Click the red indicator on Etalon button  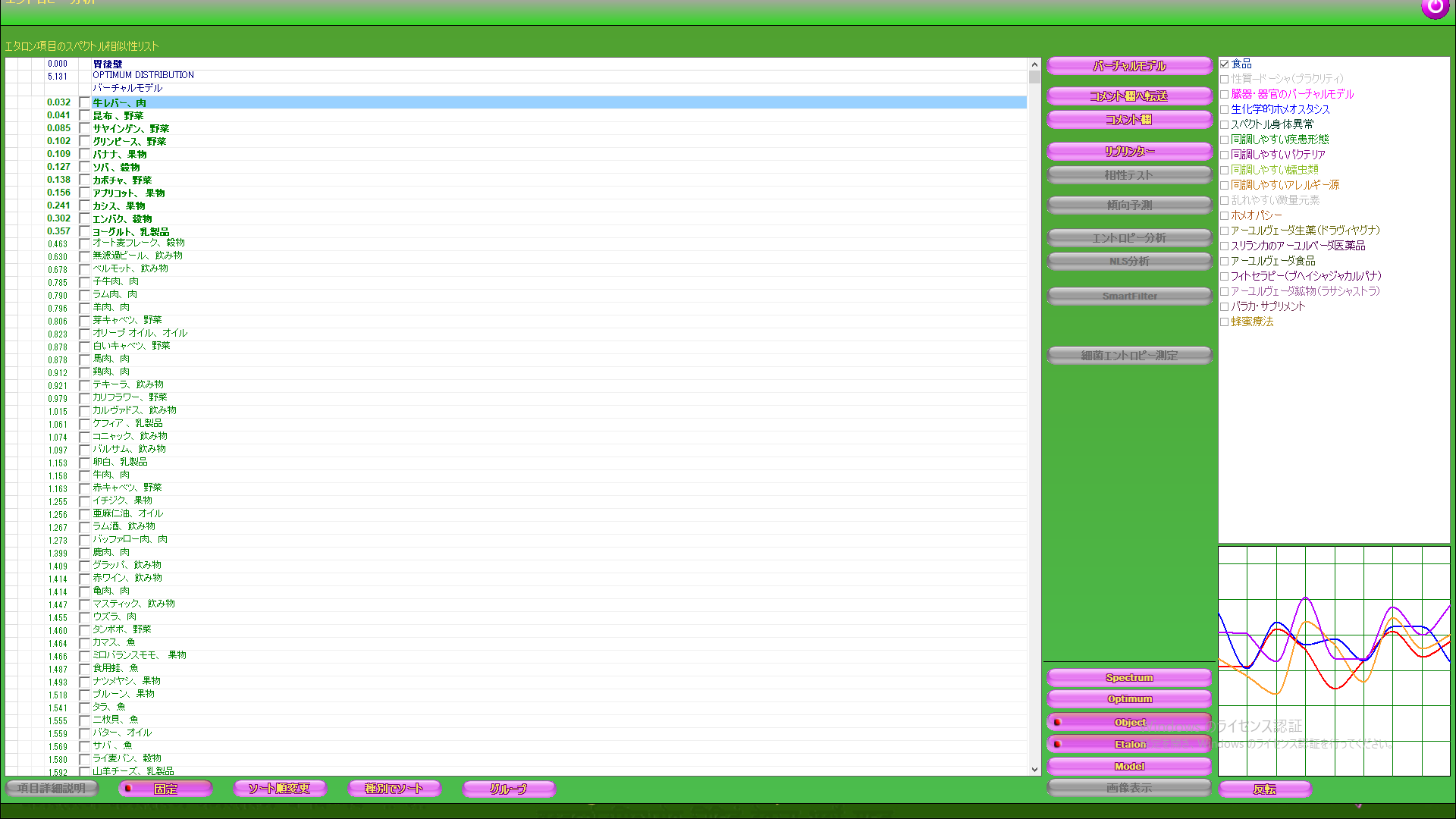click(1057, 744)
